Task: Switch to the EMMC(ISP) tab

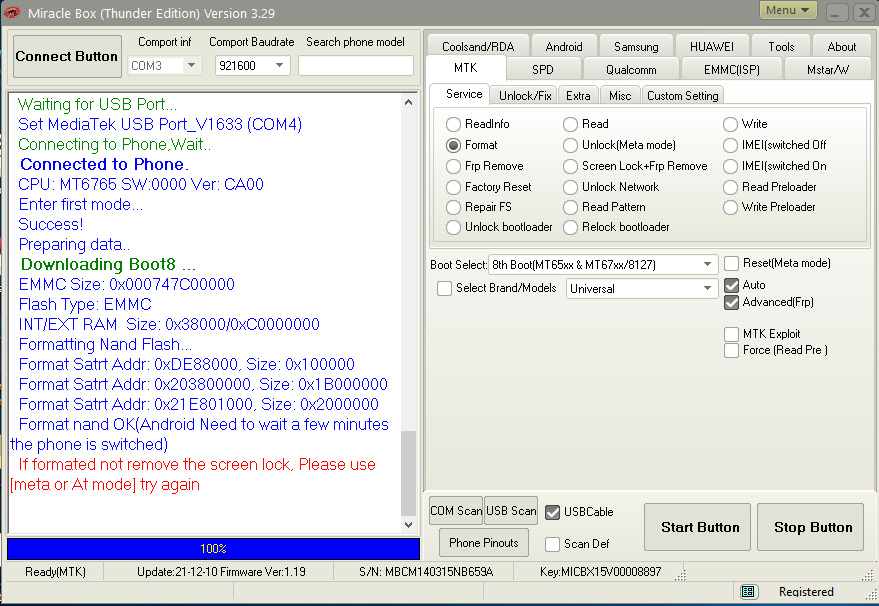Action: (x=732, y=70)
